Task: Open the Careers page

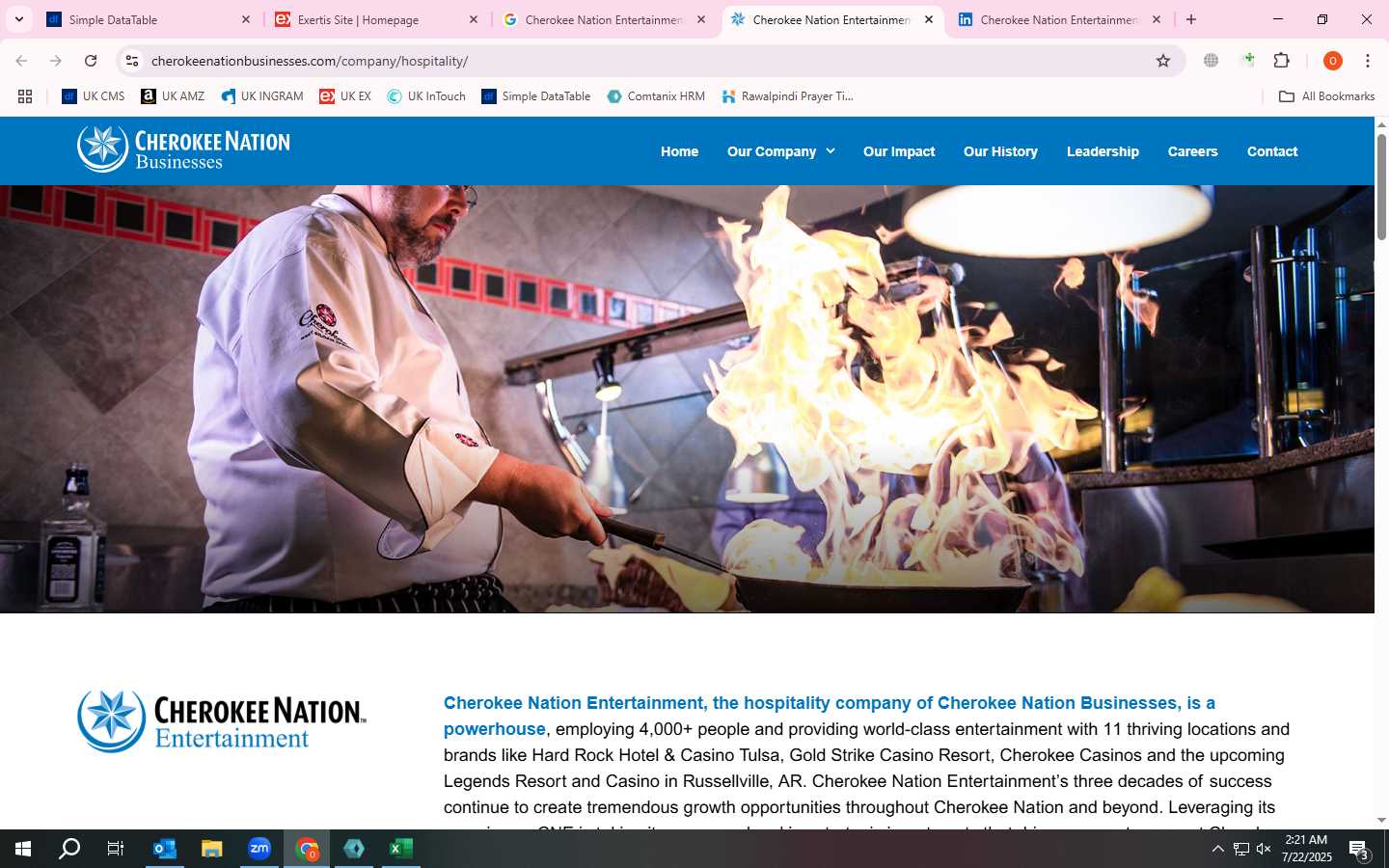Action: 1192,151
